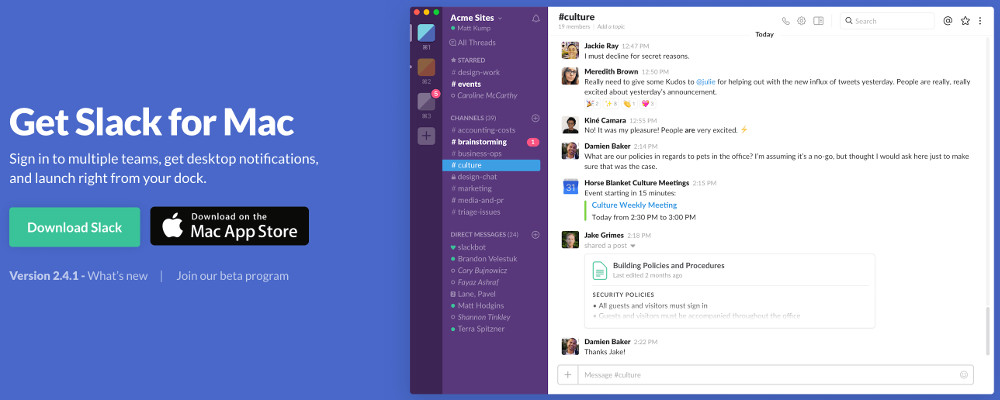Switch to second workspace icon
Viewport: 1000px width, 400px height.
pos(426,68)
